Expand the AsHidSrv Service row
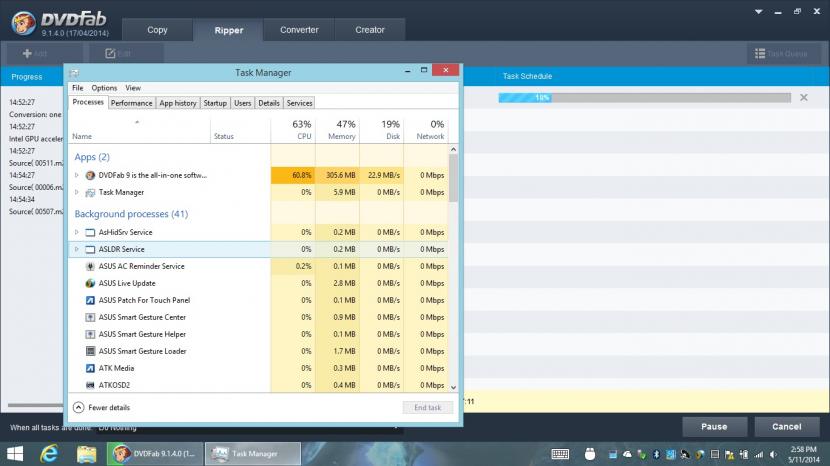830x466 pixels. pyautogui.click(x=76, y=232)
